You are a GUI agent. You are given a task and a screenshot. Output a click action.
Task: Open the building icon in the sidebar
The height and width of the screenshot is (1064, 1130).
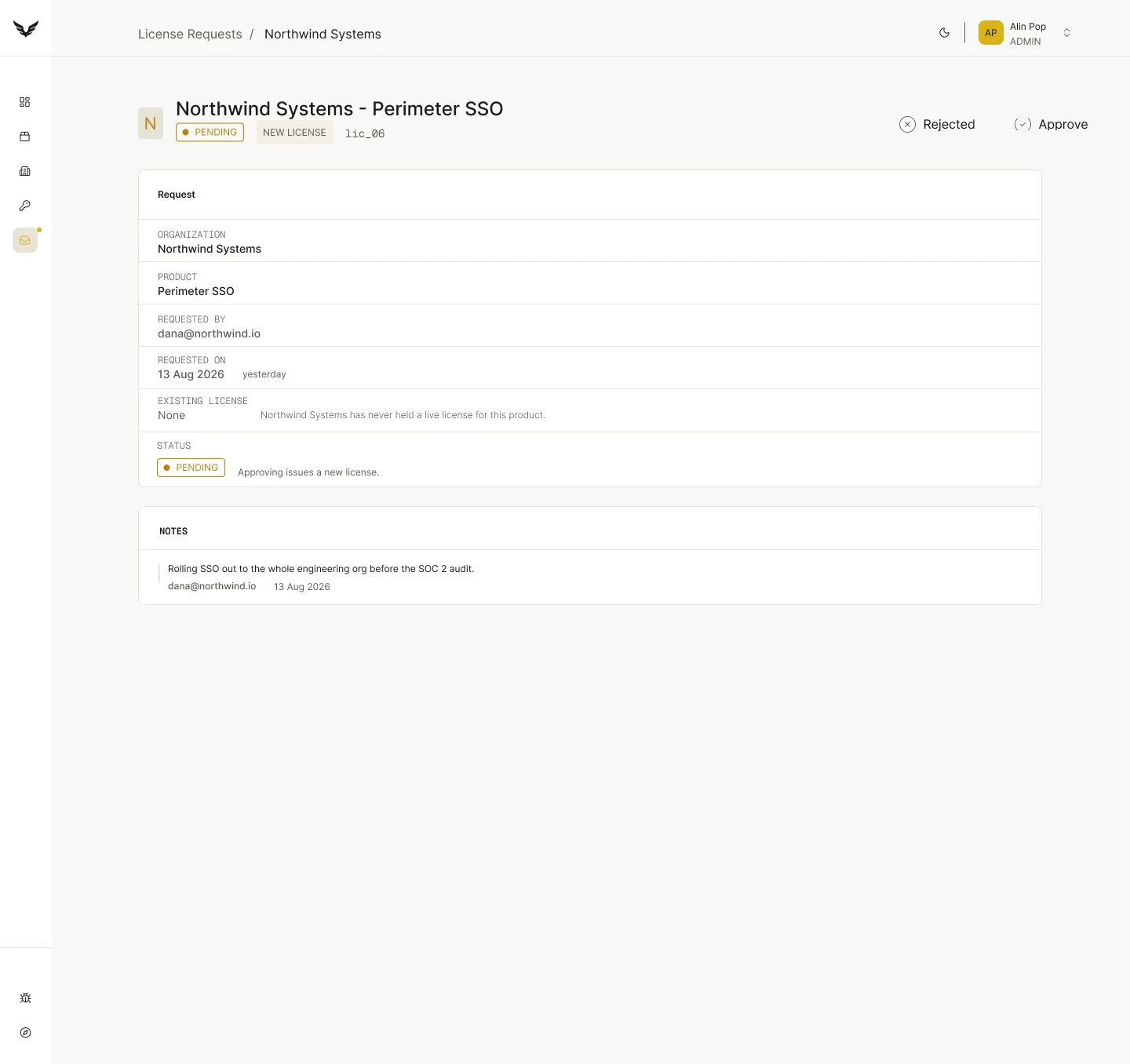[x=25, y=171]
